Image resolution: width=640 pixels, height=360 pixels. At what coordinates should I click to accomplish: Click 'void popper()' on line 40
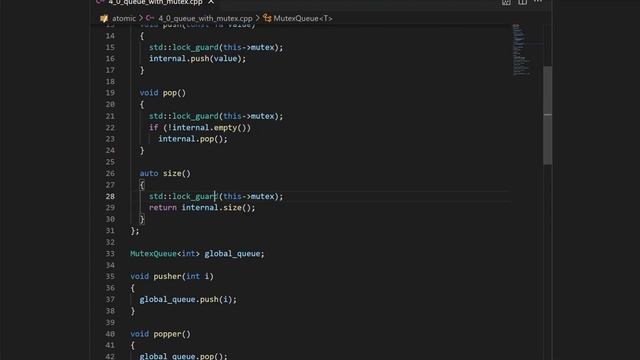pos(160,334)
